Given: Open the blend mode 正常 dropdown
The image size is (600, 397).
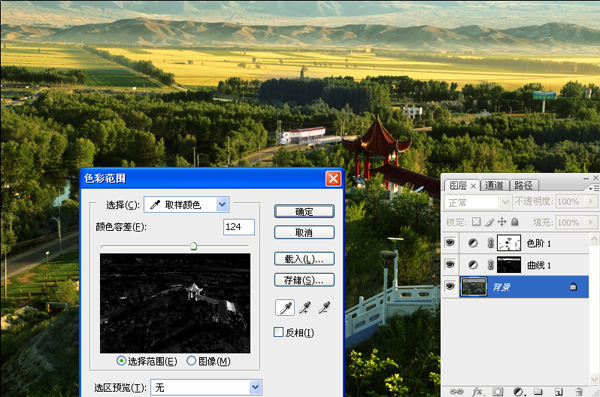Looking at the screenshot, I should point(478,202).
